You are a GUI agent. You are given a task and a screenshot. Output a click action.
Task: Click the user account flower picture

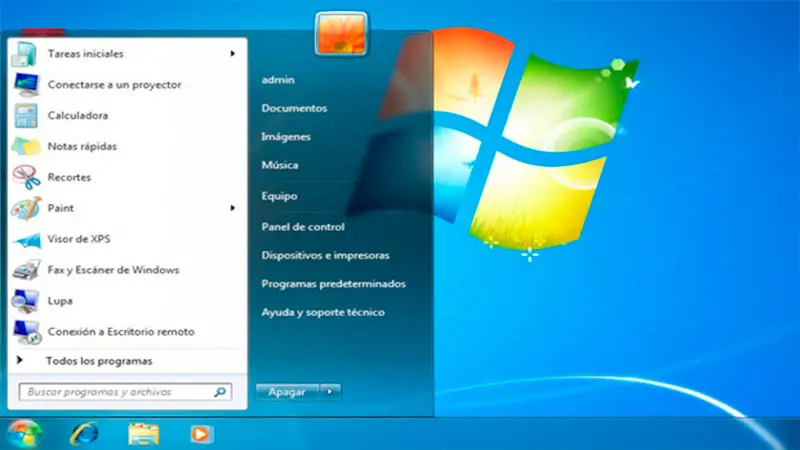tap(341, 34)
